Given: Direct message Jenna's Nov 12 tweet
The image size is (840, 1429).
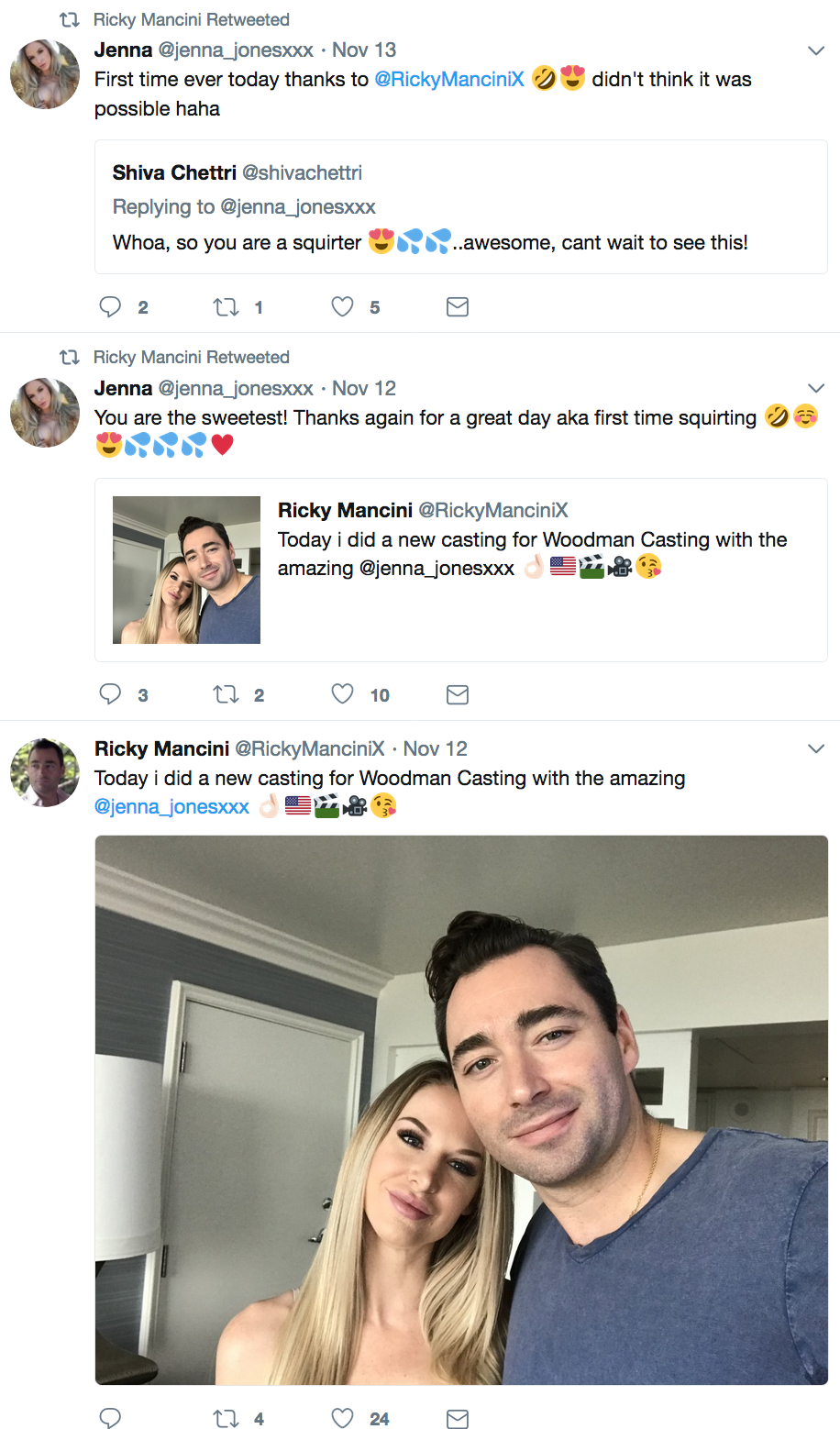Looking at the screenshot, I should tap(457, 694).
